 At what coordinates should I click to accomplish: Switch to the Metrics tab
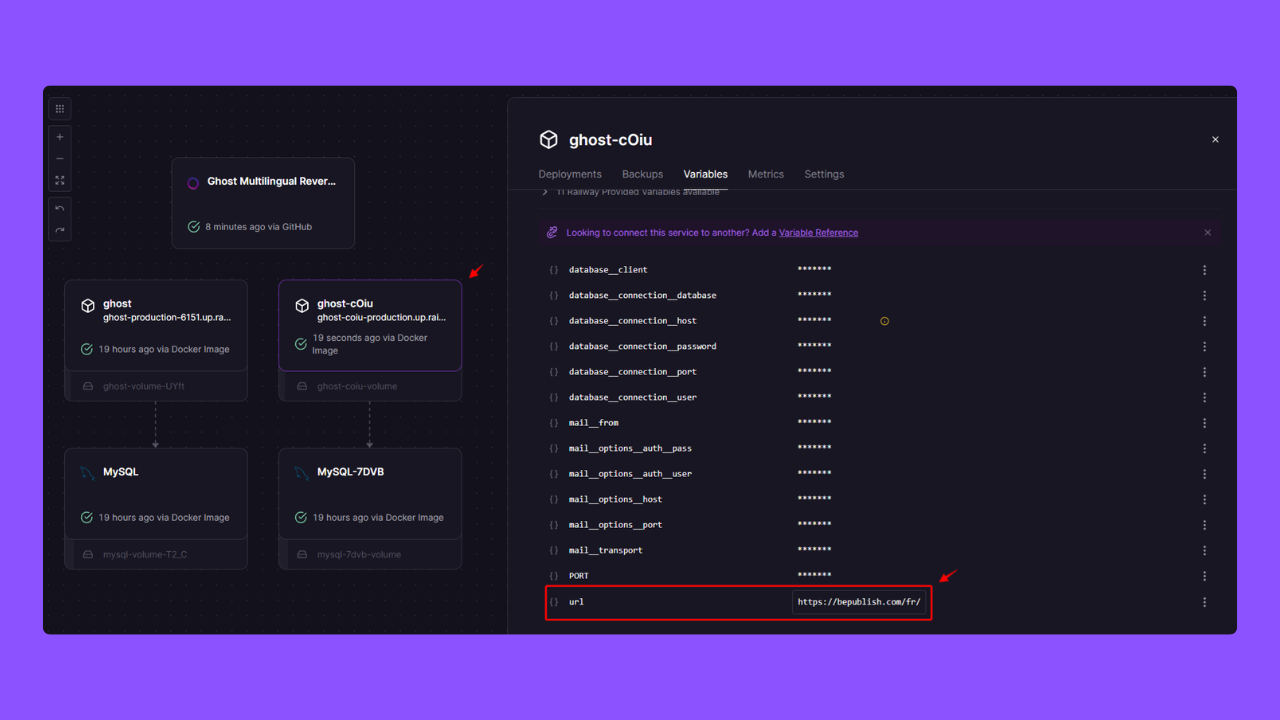click(x=766, y=174)
